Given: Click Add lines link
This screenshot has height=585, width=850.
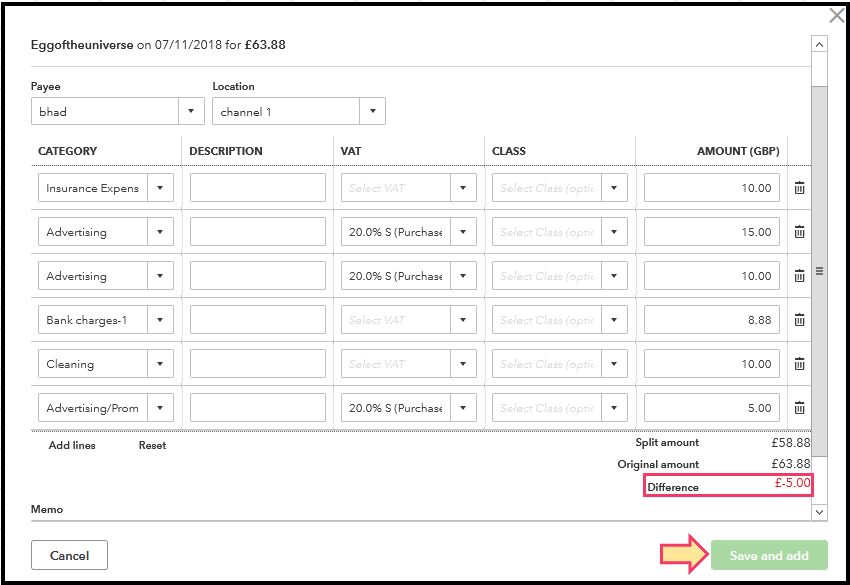Looking at the screenshot, I should point(72,445).
